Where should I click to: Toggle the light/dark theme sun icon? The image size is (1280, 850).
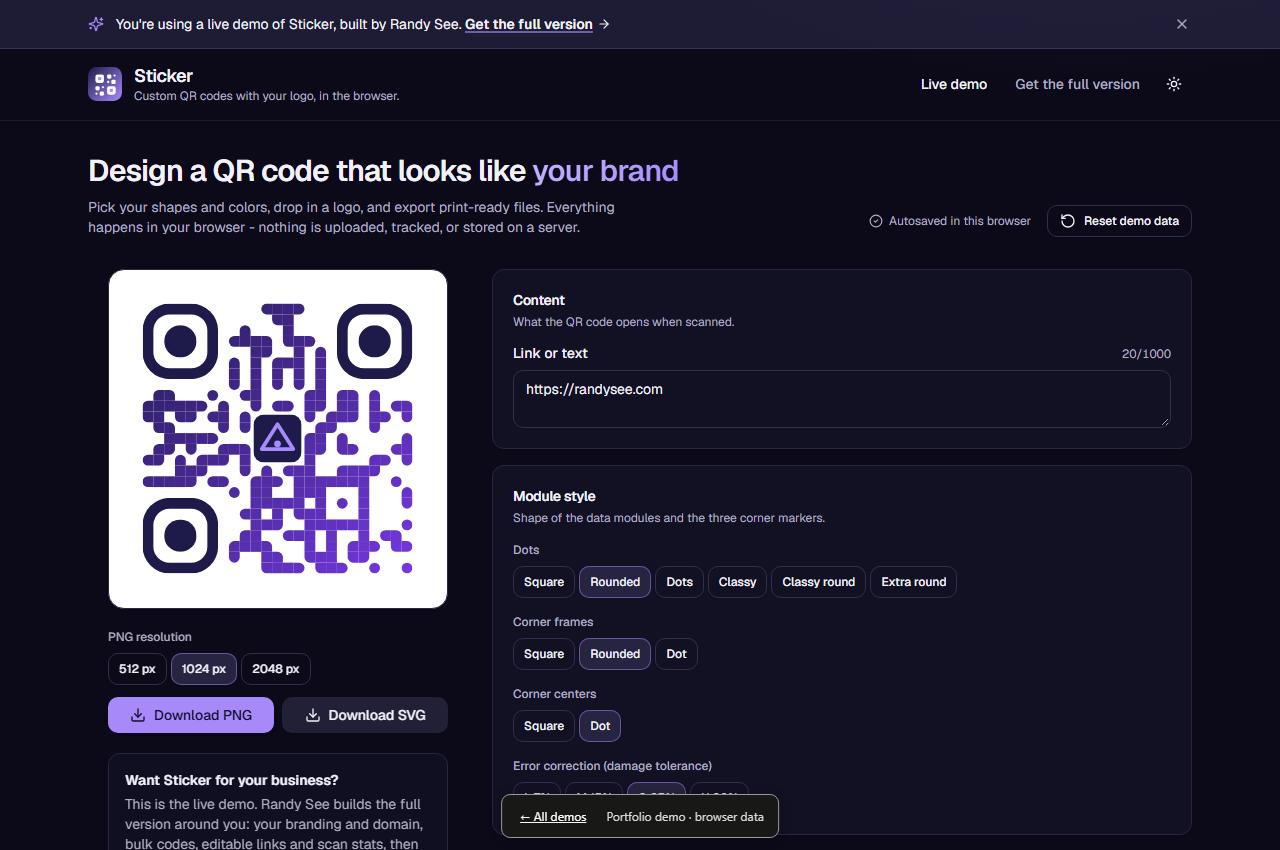pos(1174,84)
